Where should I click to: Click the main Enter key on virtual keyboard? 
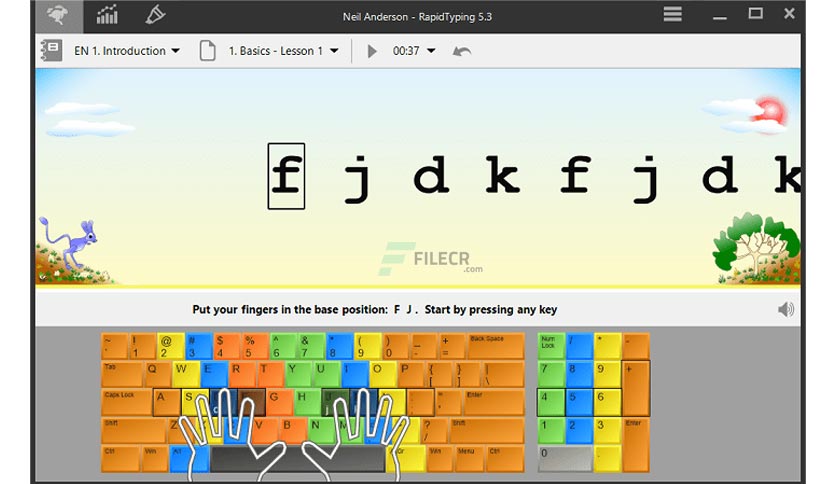point(494,402)
